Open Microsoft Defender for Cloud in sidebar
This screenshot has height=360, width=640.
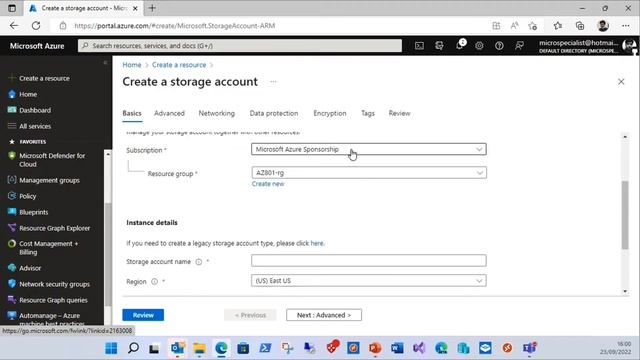pos(52,160)
